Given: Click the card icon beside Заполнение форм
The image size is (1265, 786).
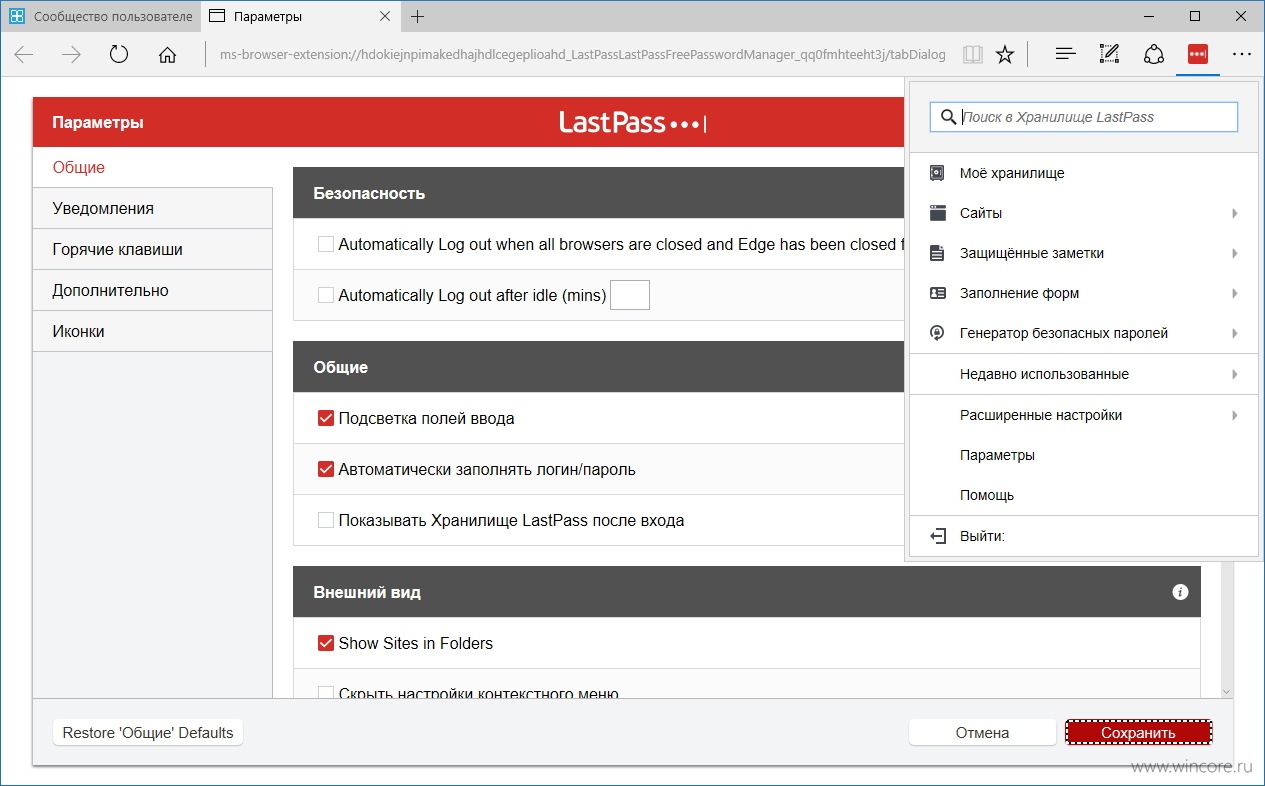Looking at the screenshot, I should [937, 293].
